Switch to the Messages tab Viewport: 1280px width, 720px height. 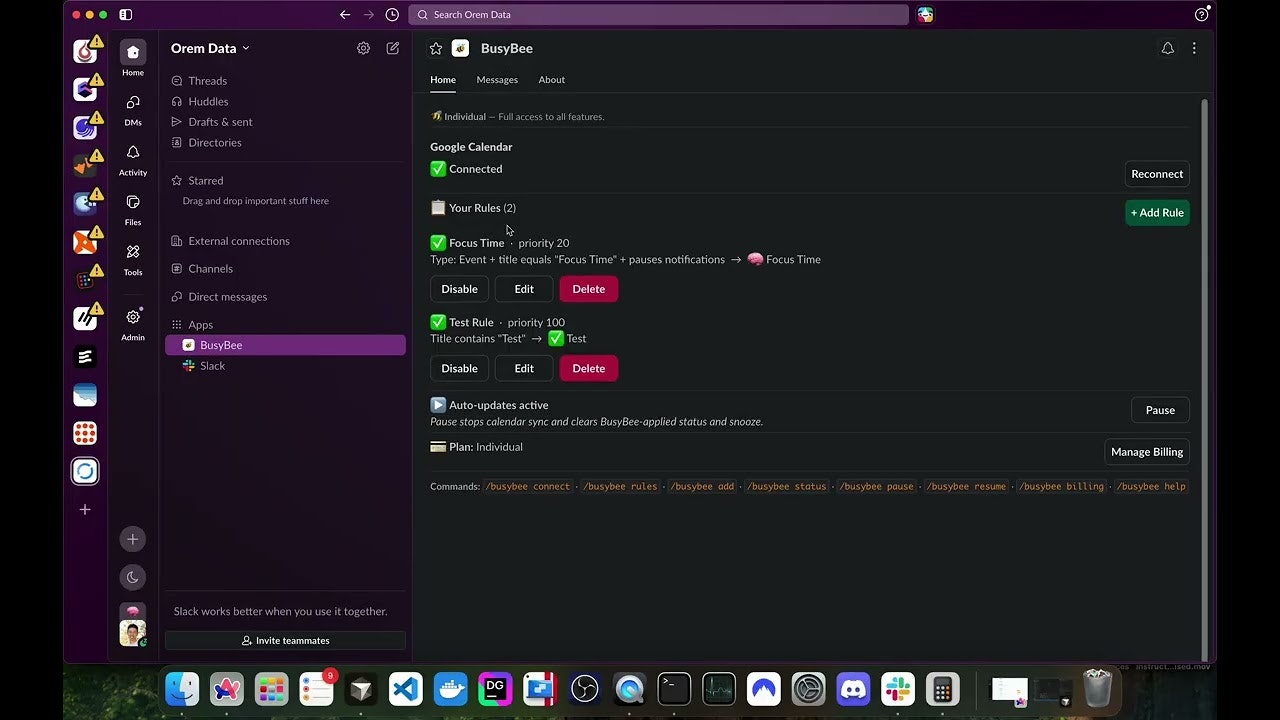(497, 80)
